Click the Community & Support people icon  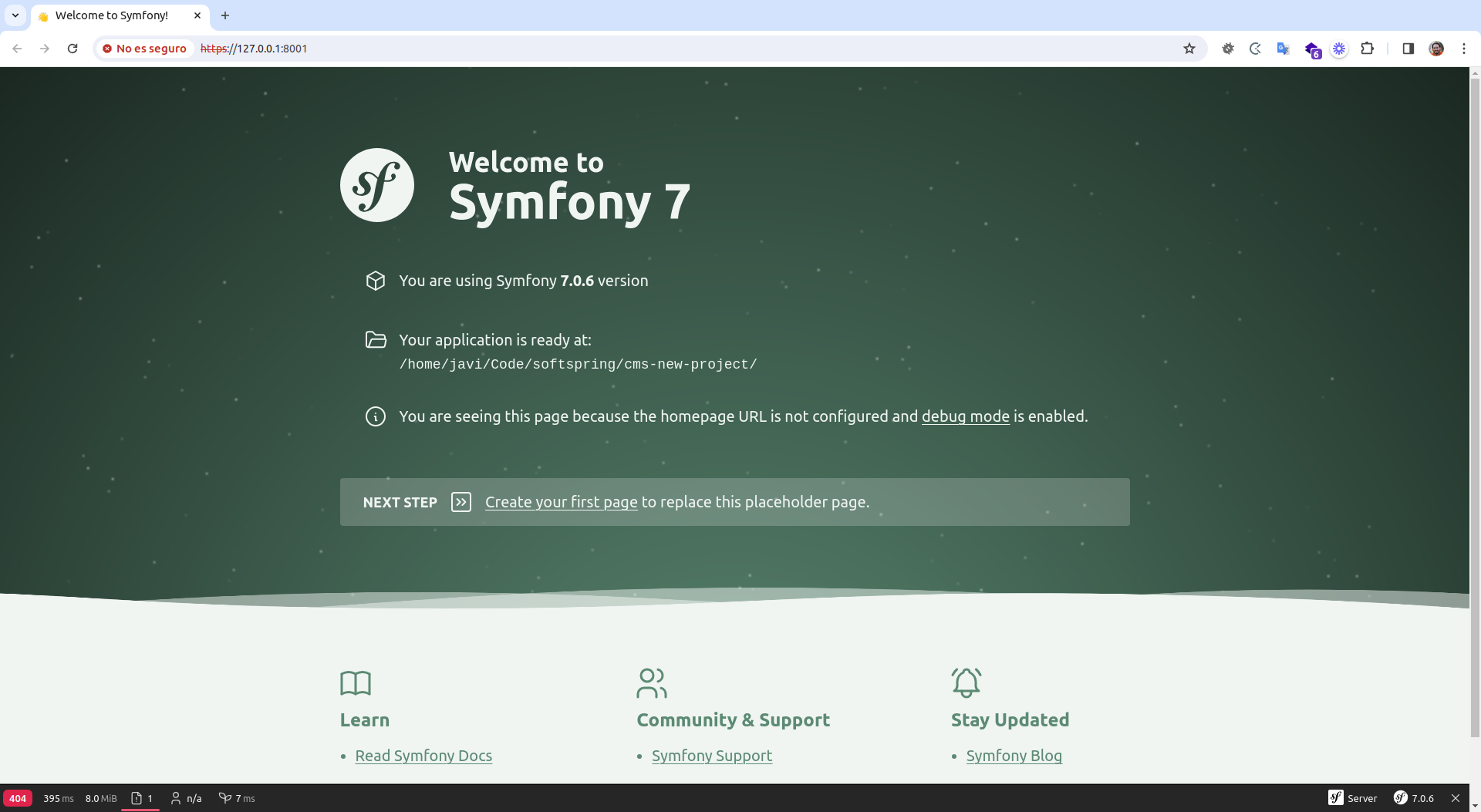pyautogui.click(x=652, y=683)
